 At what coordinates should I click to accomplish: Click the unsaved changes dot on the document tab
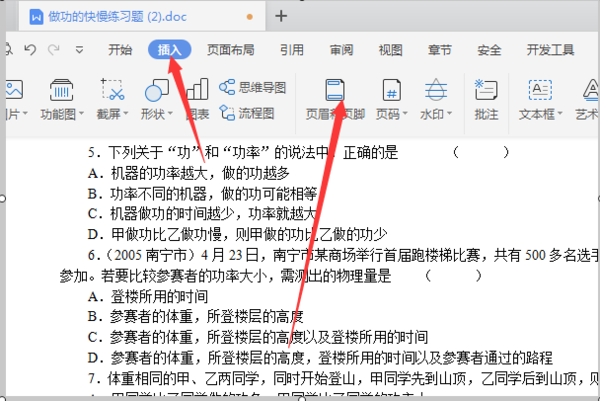250,16
